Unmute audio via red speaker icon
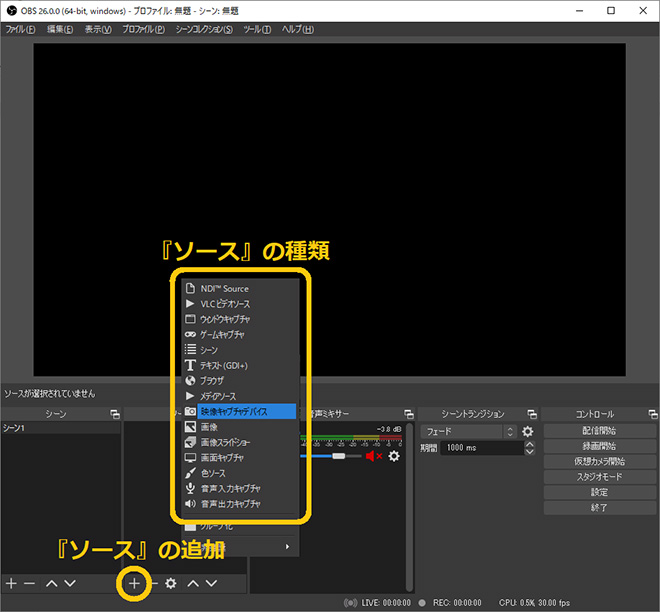This screenshot has width=660, height=612. click(x=374, y=456)
